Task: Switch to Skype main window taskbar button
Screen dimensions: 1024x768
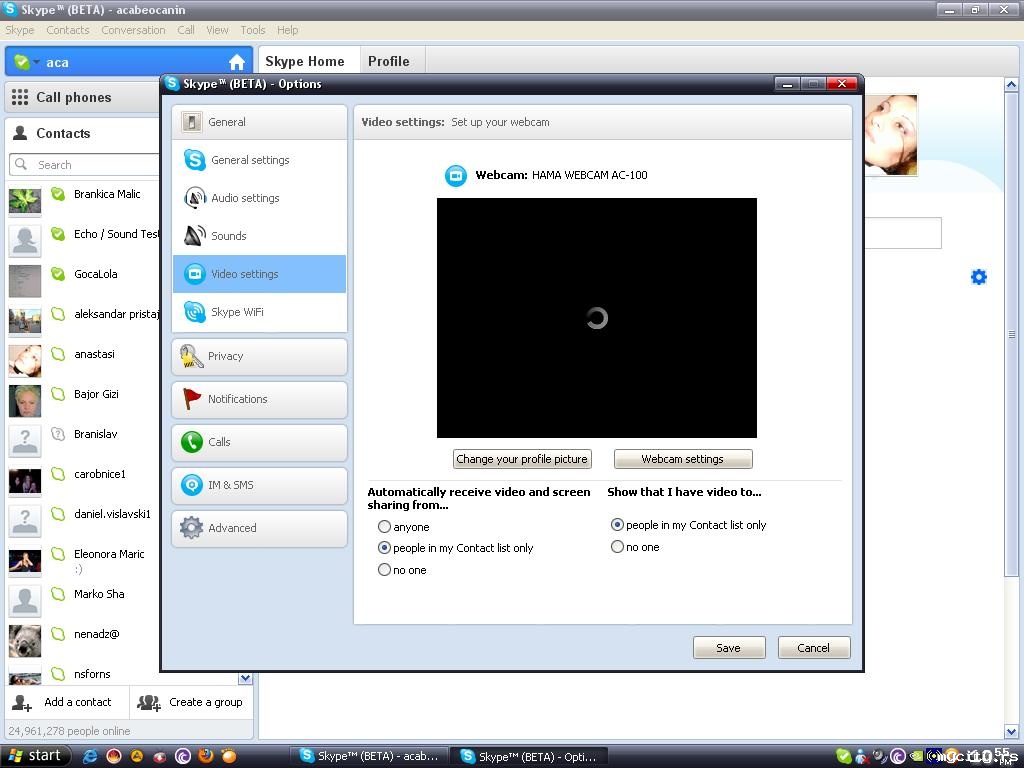Action: (370, 756)
